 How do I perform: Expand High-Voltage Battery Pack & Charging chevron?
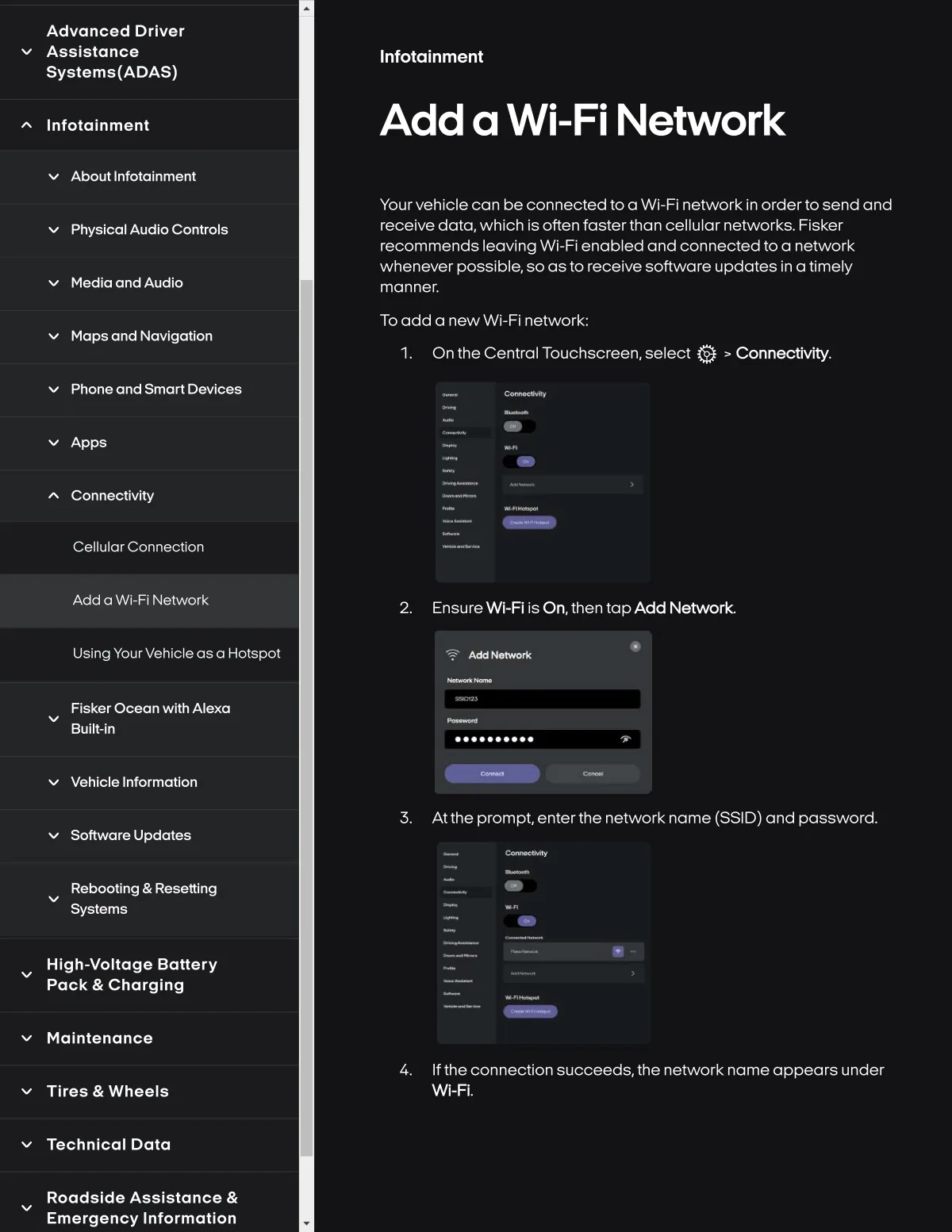(x=27, y=974)
